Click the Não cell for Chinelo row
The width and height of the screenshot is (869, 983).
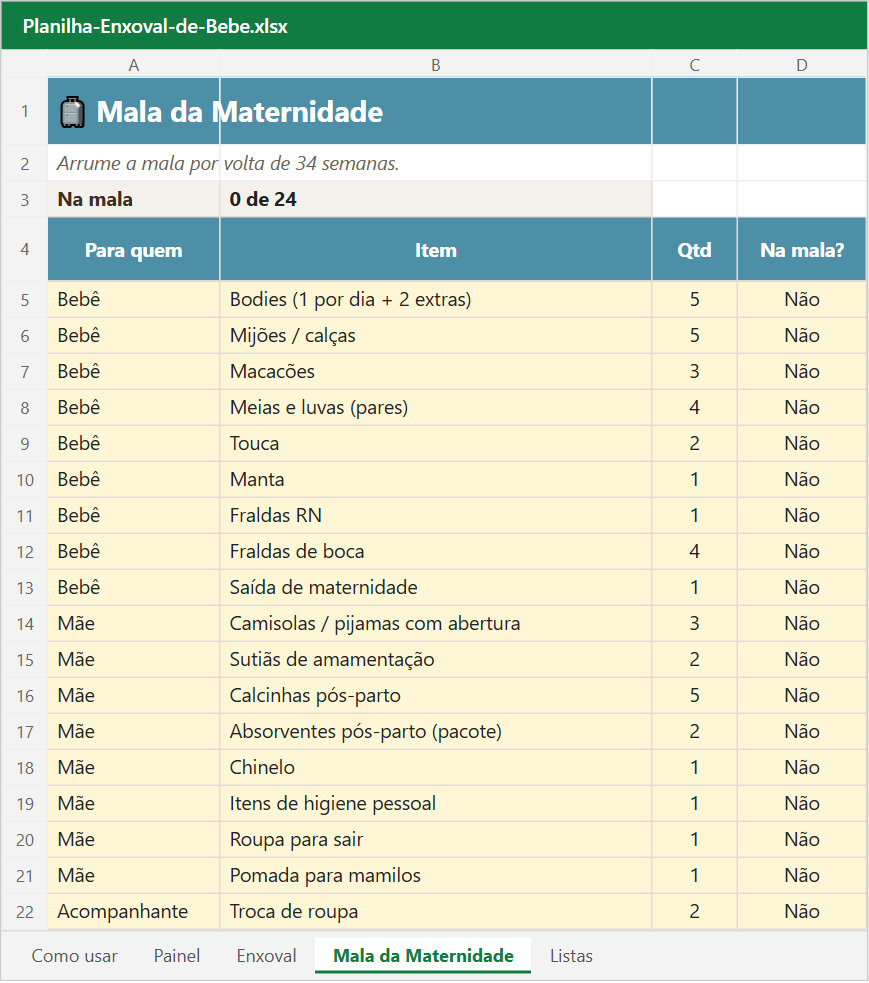(802, 767)
